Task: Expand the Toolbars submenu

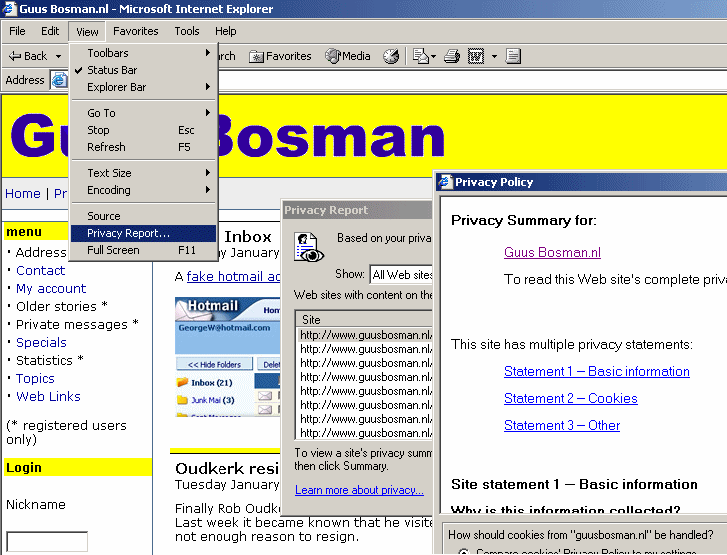Action: click(143, 53)
